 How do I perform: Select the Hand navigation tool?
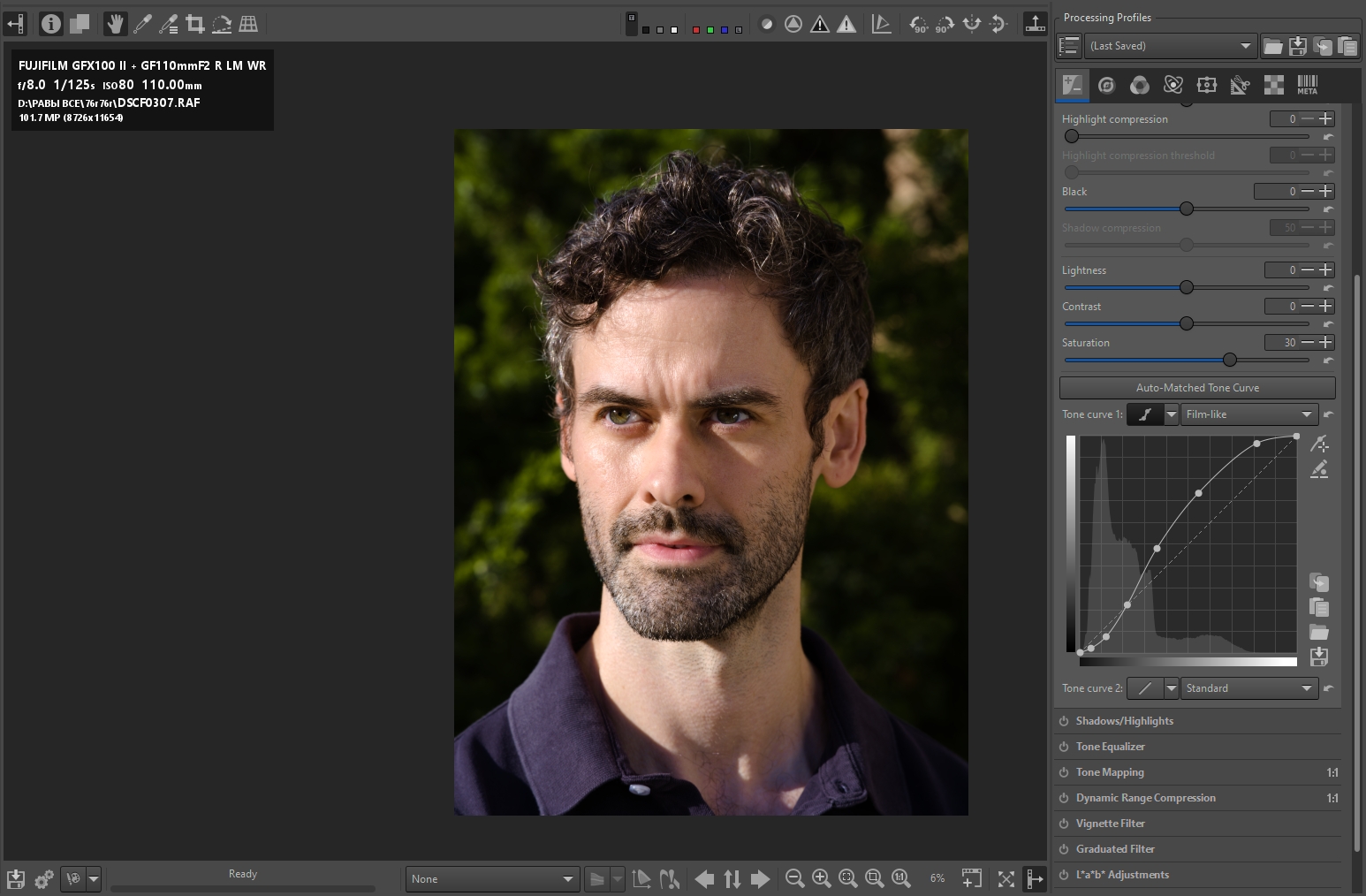click(x=115, y=24)
